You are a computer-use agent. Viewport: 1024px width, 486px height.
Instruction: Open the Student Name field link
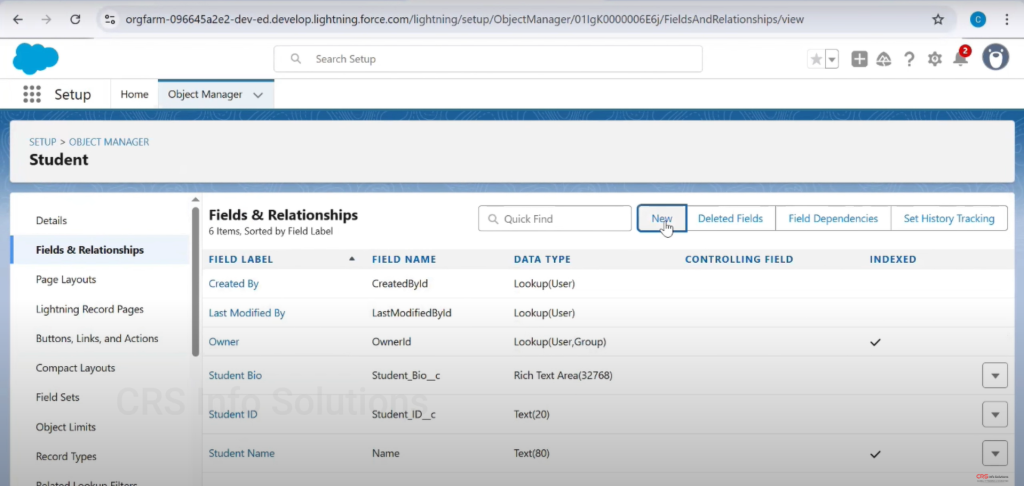pos(241,453)
